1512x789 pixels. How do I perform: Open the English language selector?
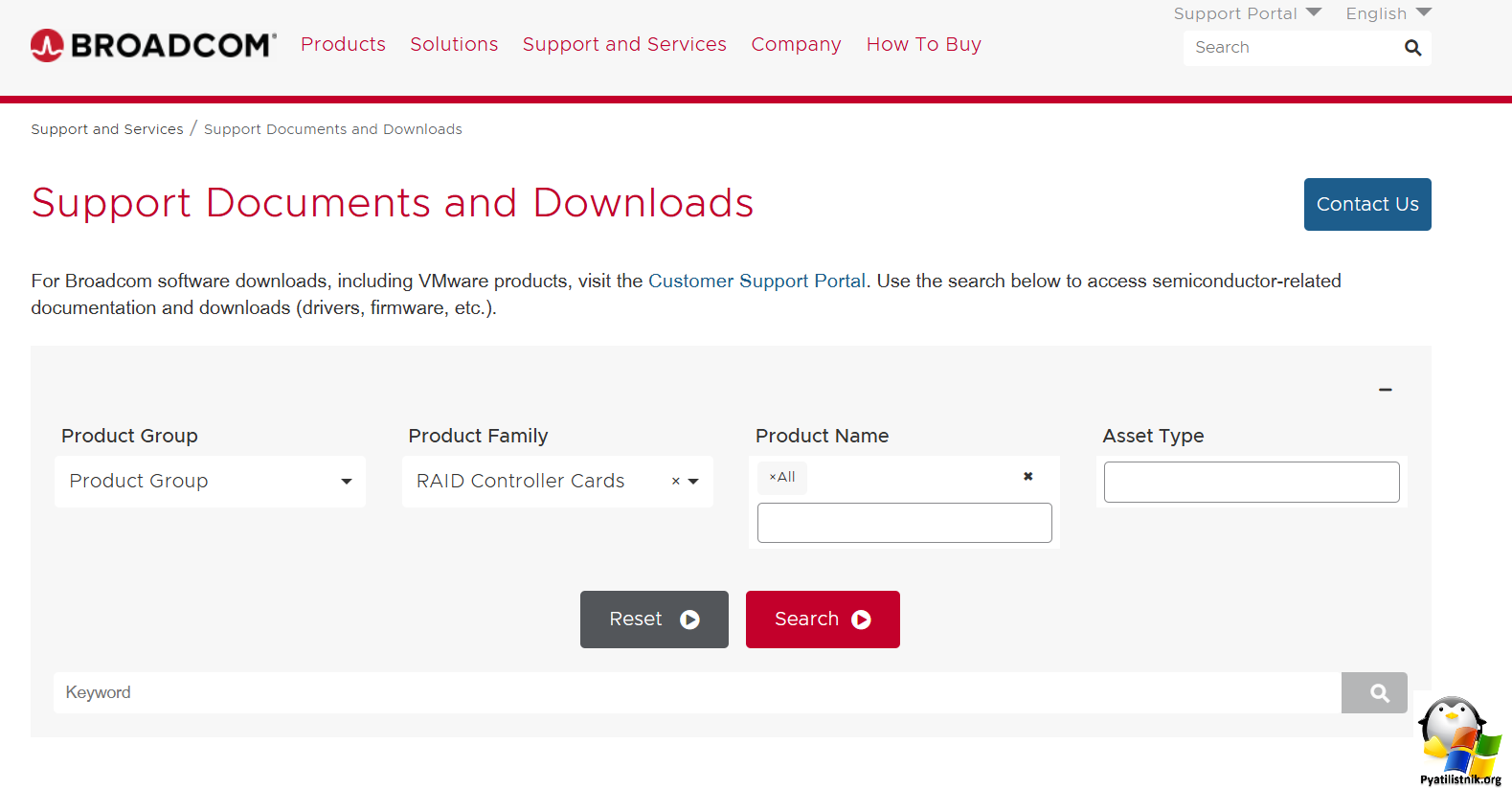[1388, 13]
